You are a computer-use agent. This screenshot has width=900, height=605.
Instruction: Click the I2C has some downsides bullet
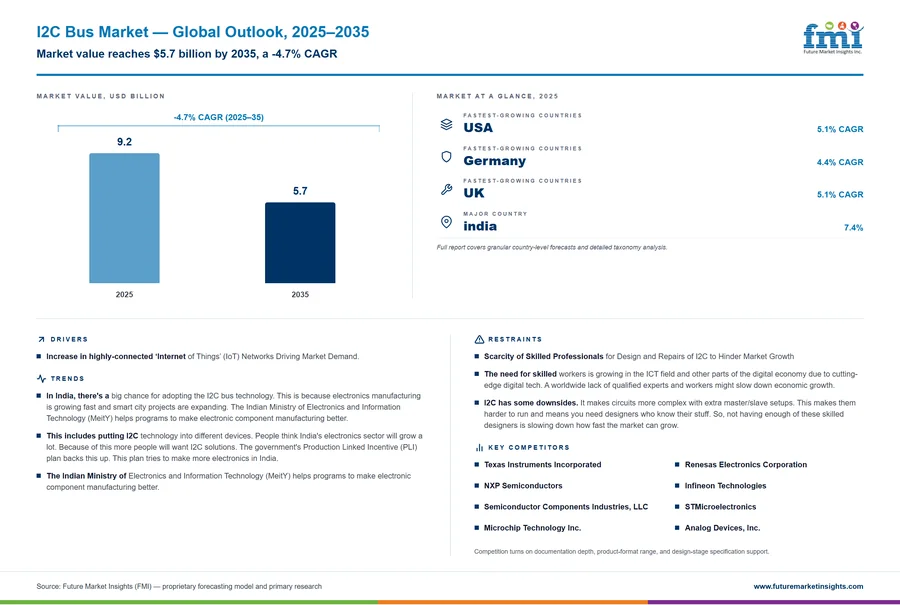tap(669, 414)
